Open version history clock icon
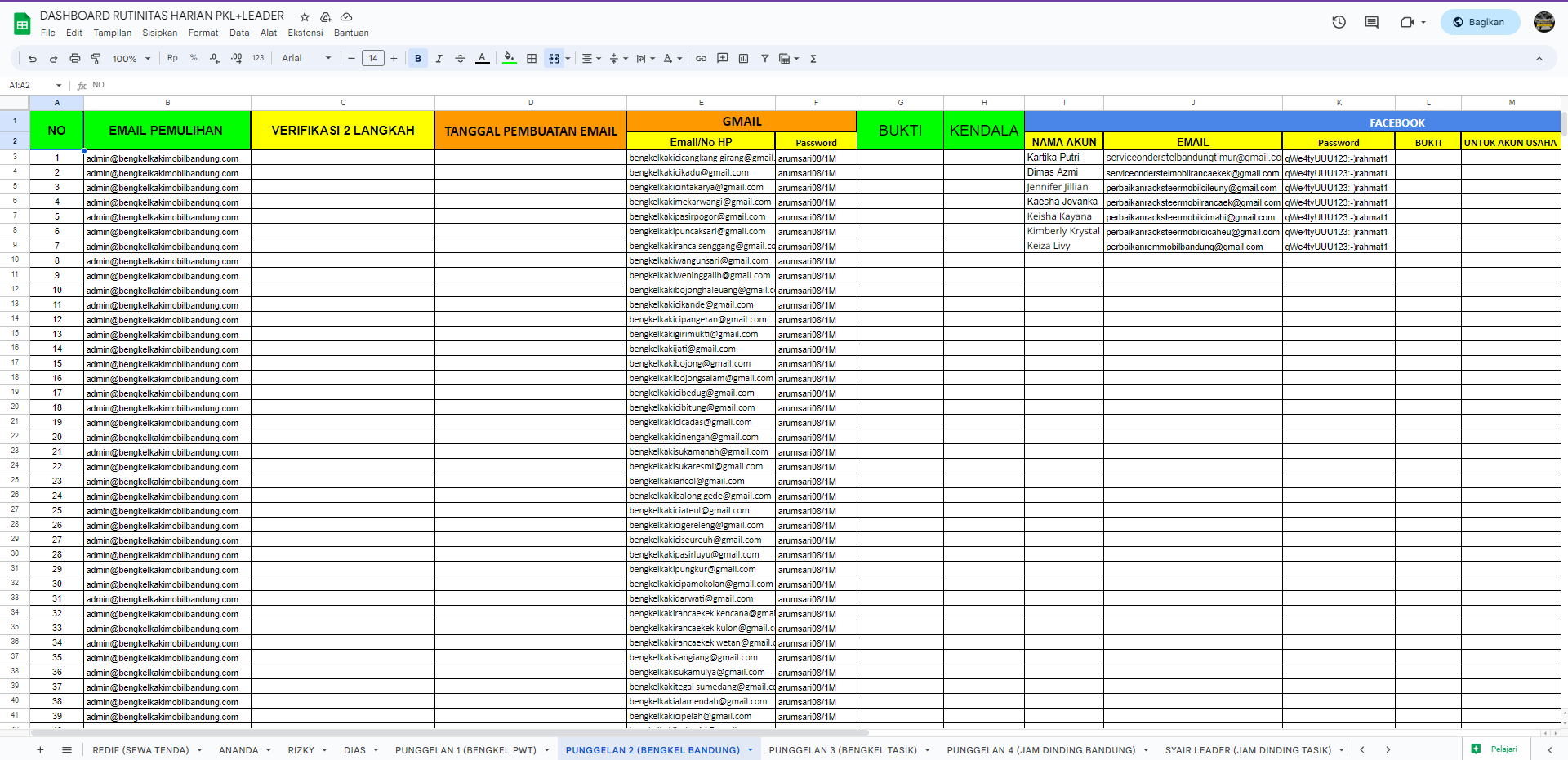Viewport: 1568px width, 760px height. pos(1339,22)
